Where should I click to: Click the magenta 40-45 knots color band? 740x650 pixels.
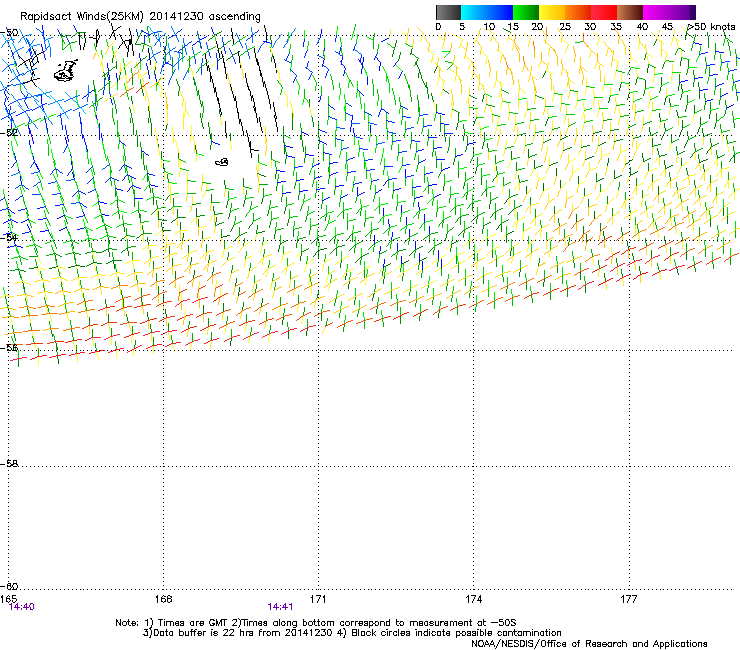(x=656, y=12)
